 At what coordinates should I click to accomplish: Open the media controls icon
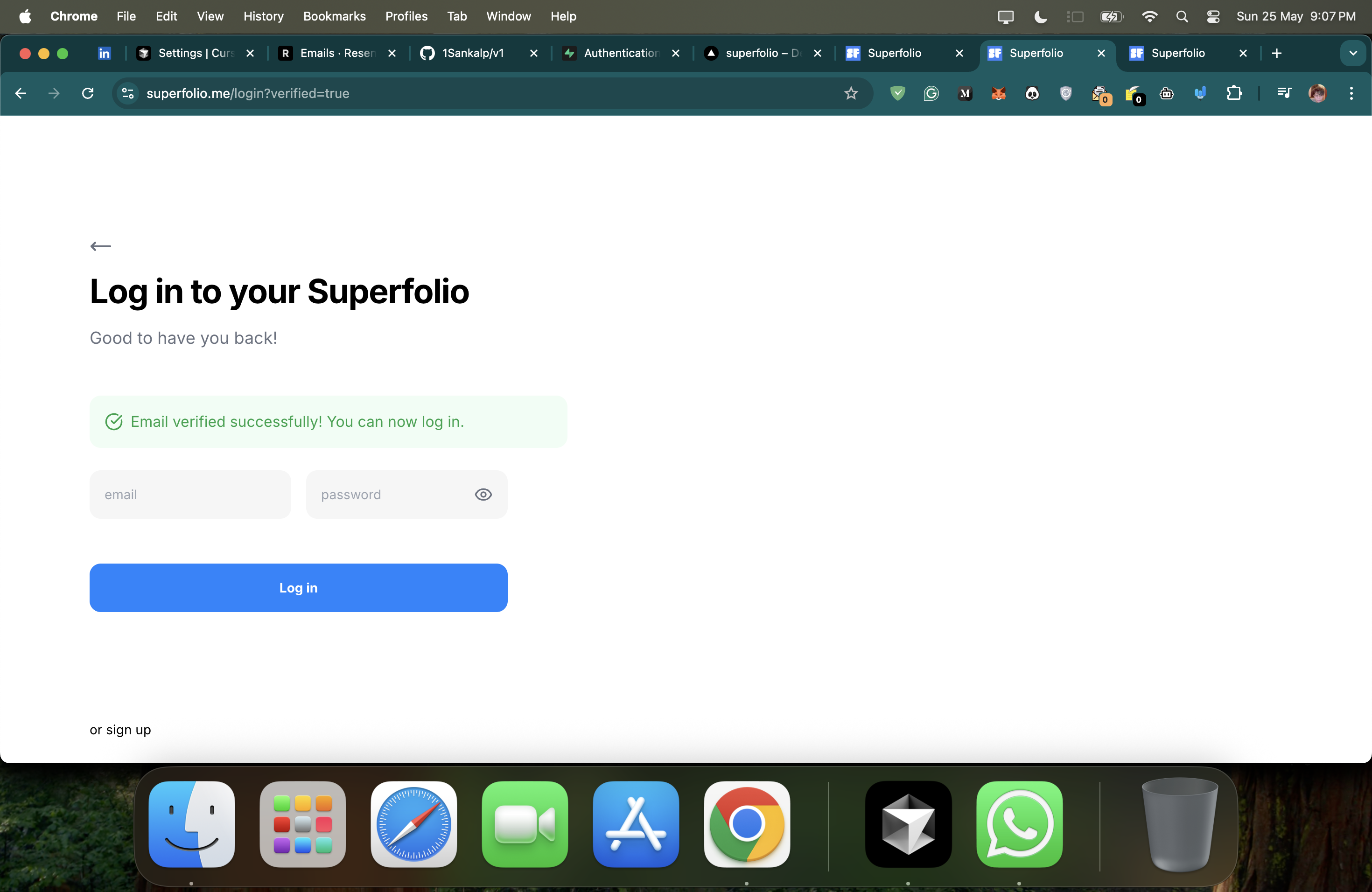click(x=1284, y=93)
